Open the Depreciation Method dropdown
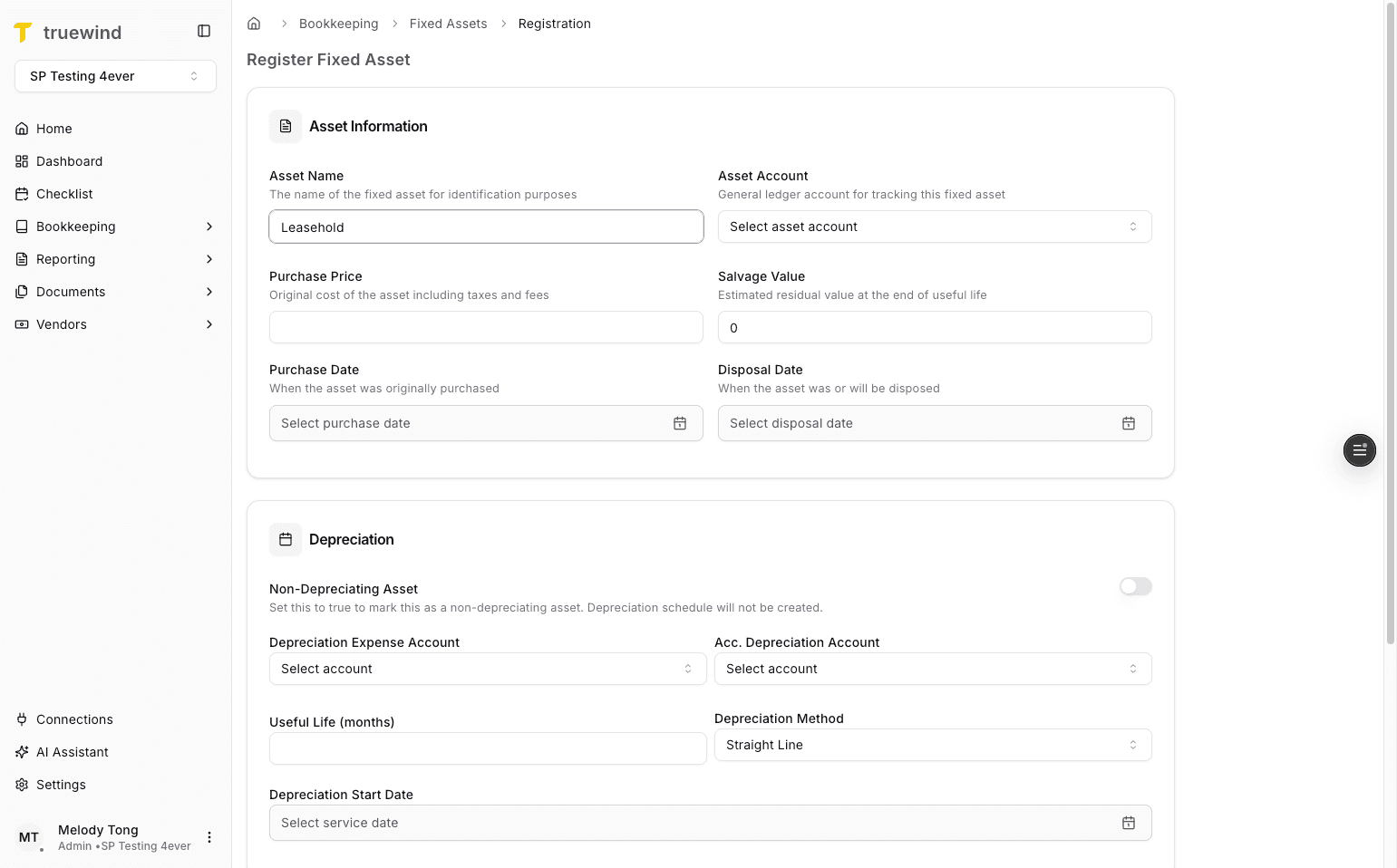The width and height of the screenshot is (1397, 868). [933, 745]
